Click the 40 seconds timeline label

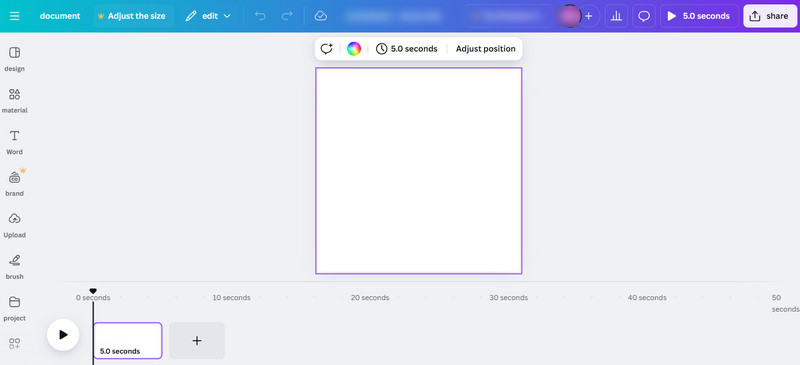(647, 298)
